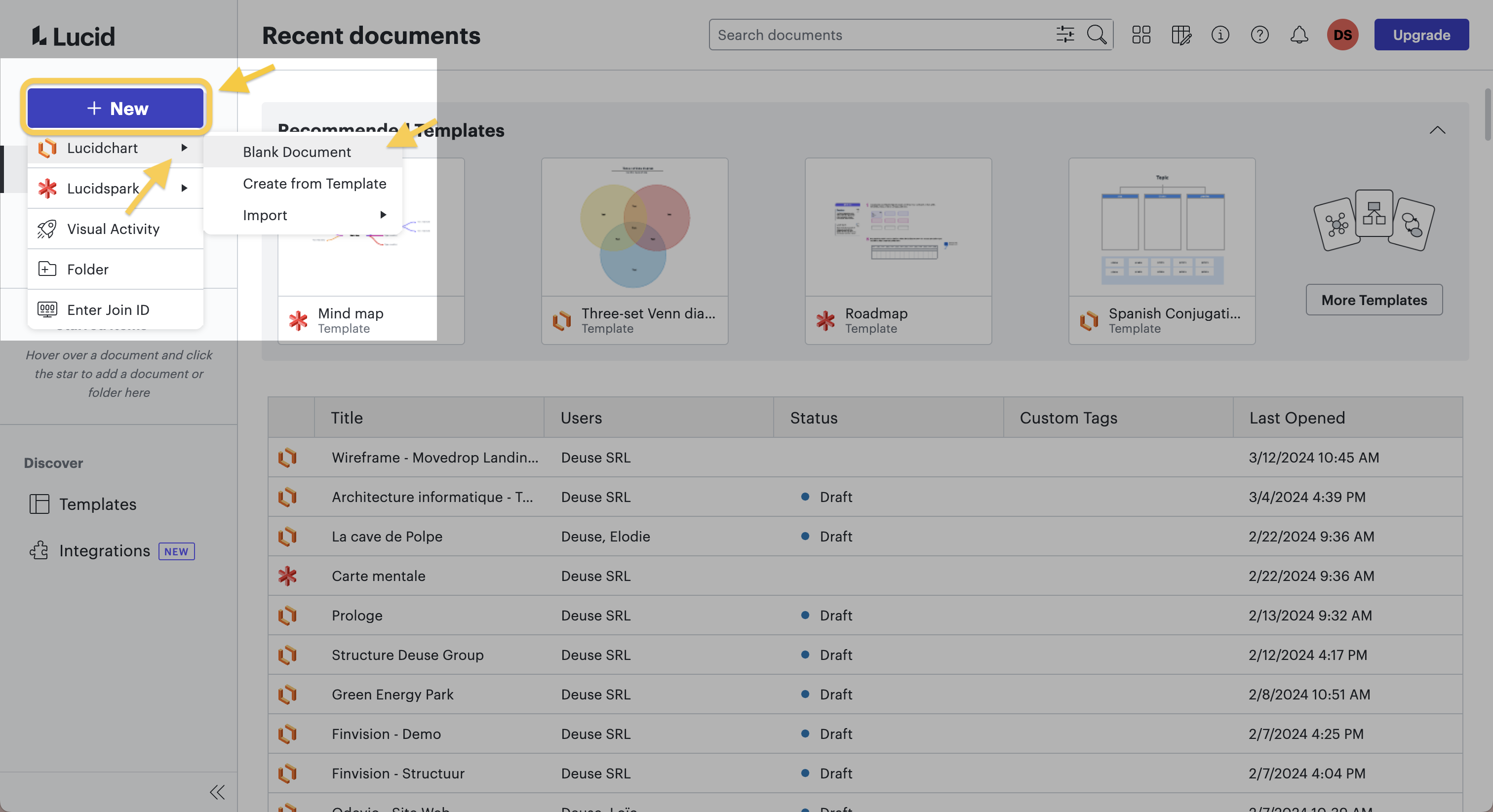Click the Visual Activity icon
1493x812 pixels.
[47, 228]
